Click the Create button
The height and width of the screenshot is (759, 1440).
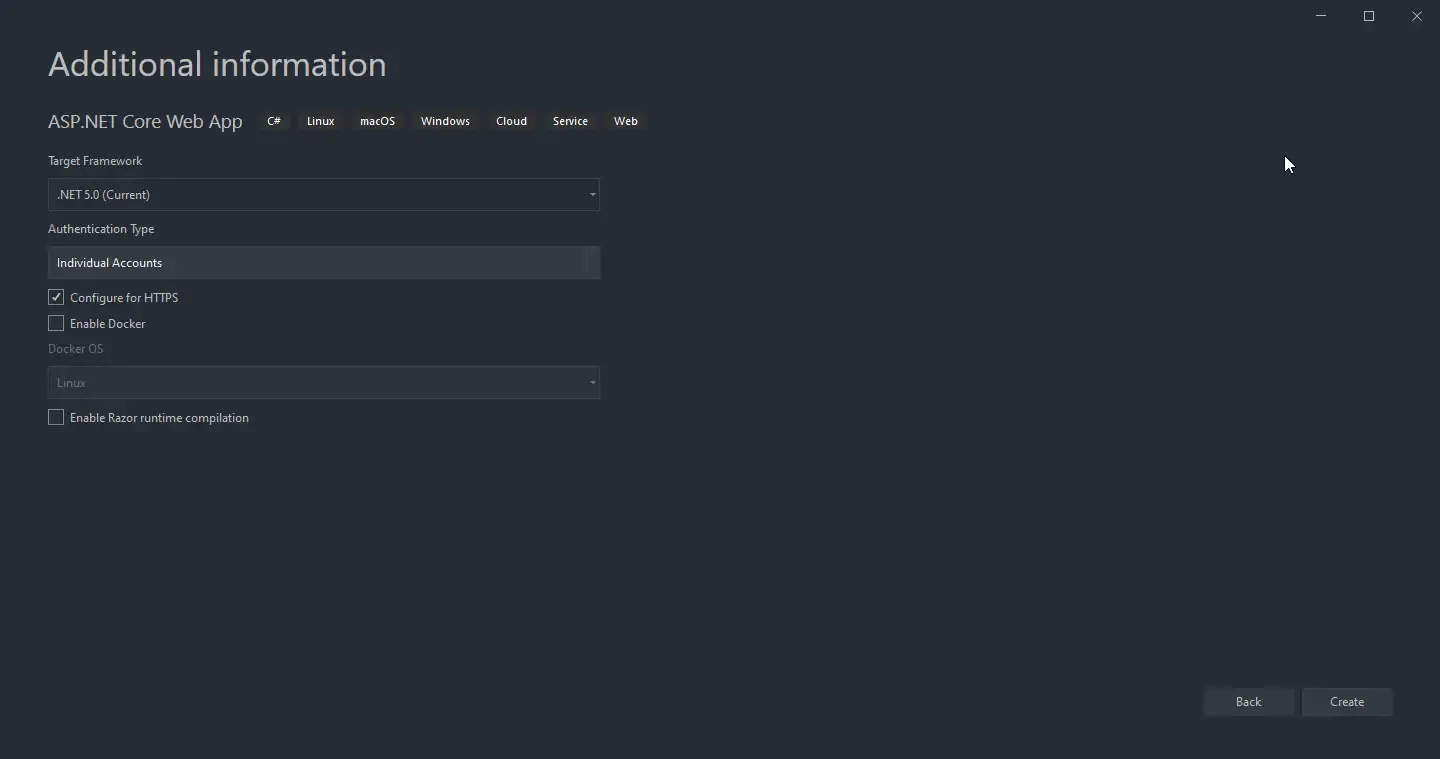(1347, 702)
